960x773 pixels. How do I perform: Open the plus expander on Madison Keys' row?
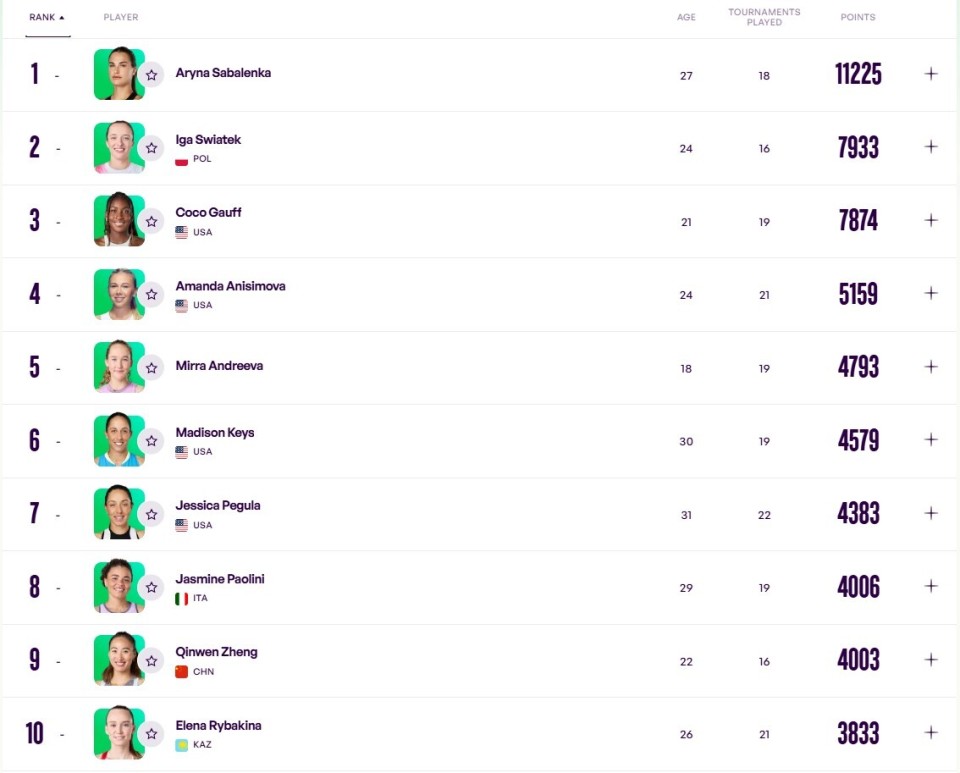coord(931,440)
